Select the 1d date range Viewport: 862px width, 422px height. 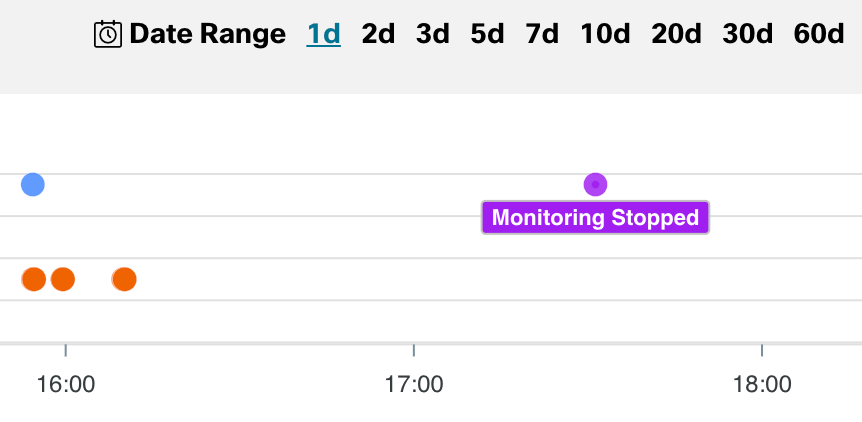click(x=324, y=34)
